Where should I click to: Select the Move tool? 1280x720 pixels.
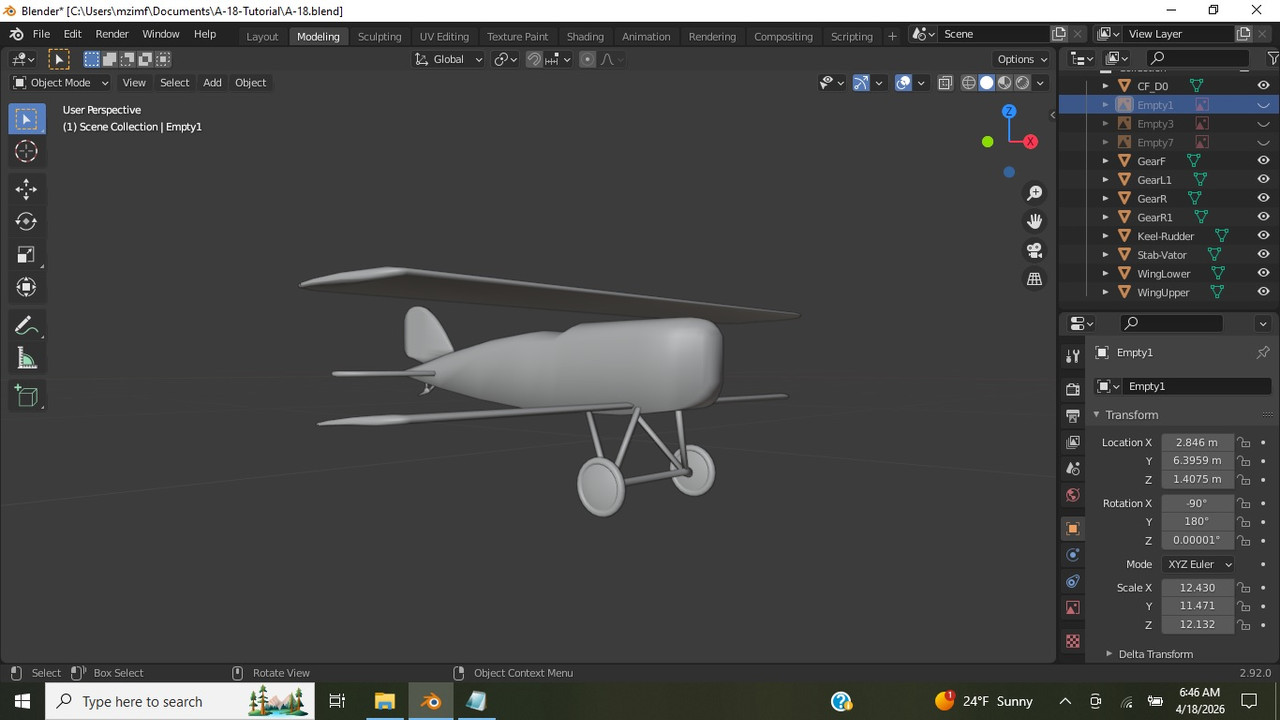pos(27,189)
